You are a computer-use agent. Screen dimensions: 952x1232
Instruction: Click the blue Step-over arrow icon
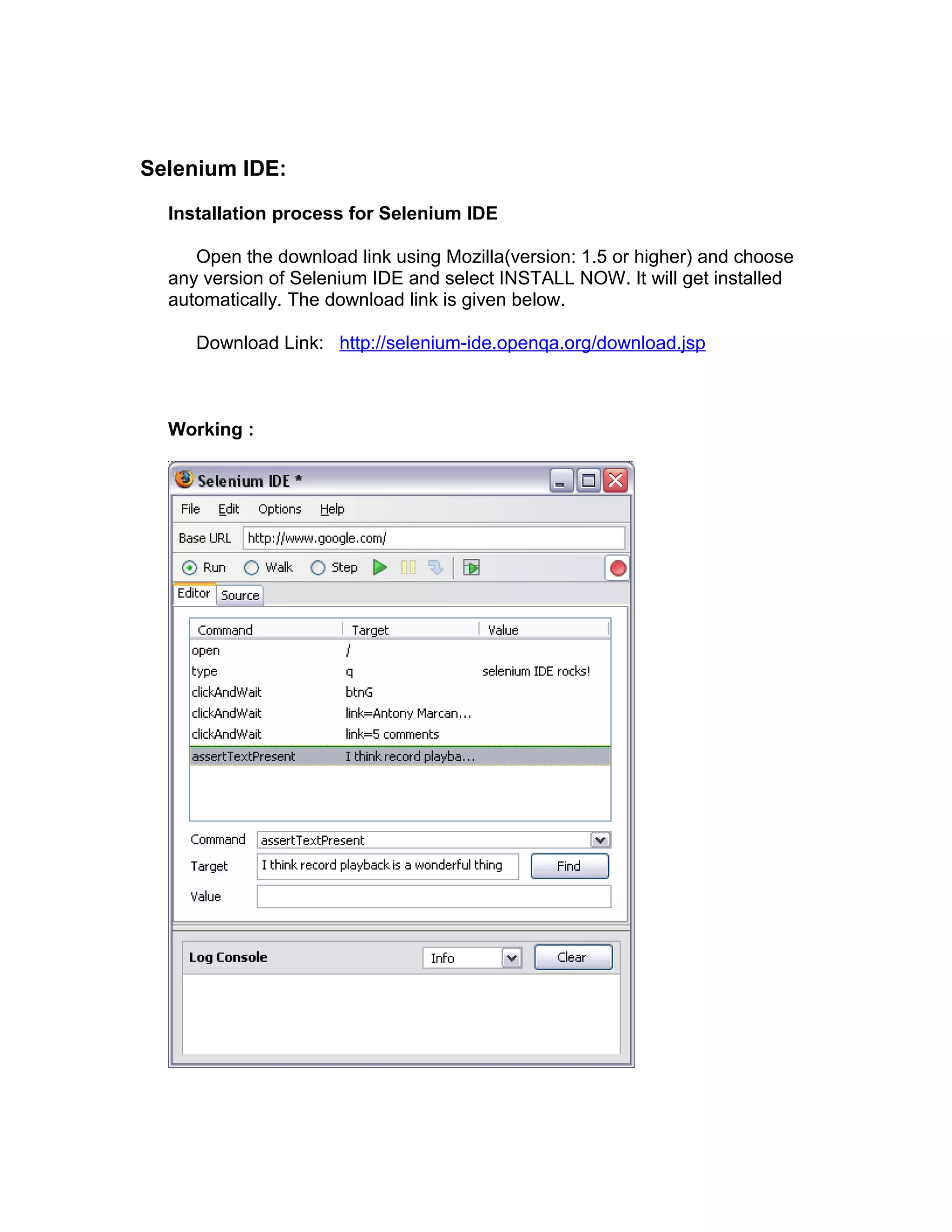(x=436, y=567)
